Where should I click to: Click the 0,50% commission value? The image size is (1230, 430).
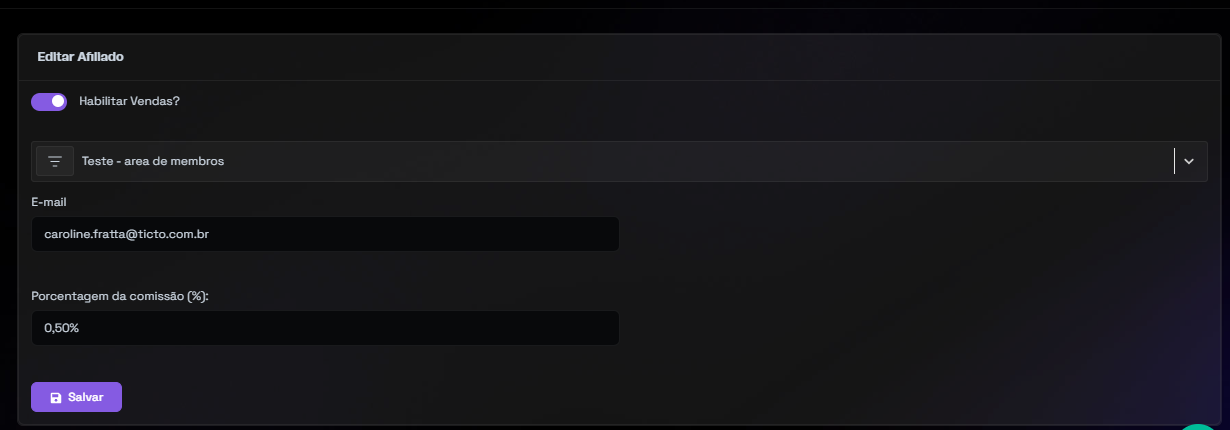(62, 328)
